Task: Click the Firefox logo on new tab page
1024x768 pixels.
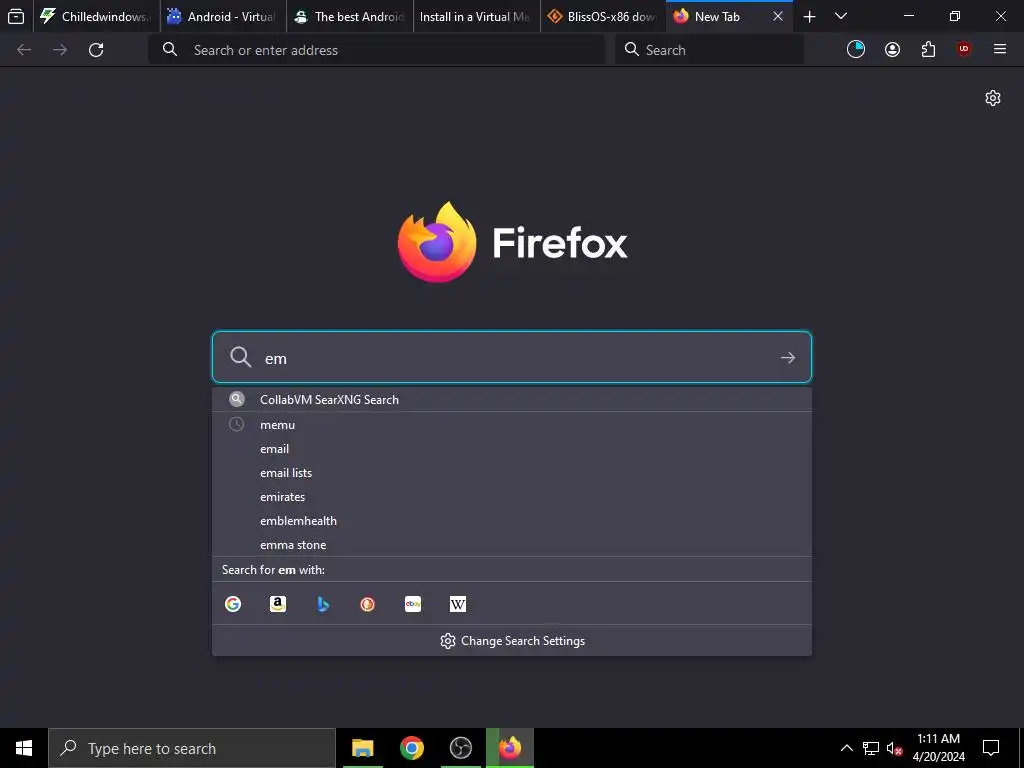Action: coord(512,242)
